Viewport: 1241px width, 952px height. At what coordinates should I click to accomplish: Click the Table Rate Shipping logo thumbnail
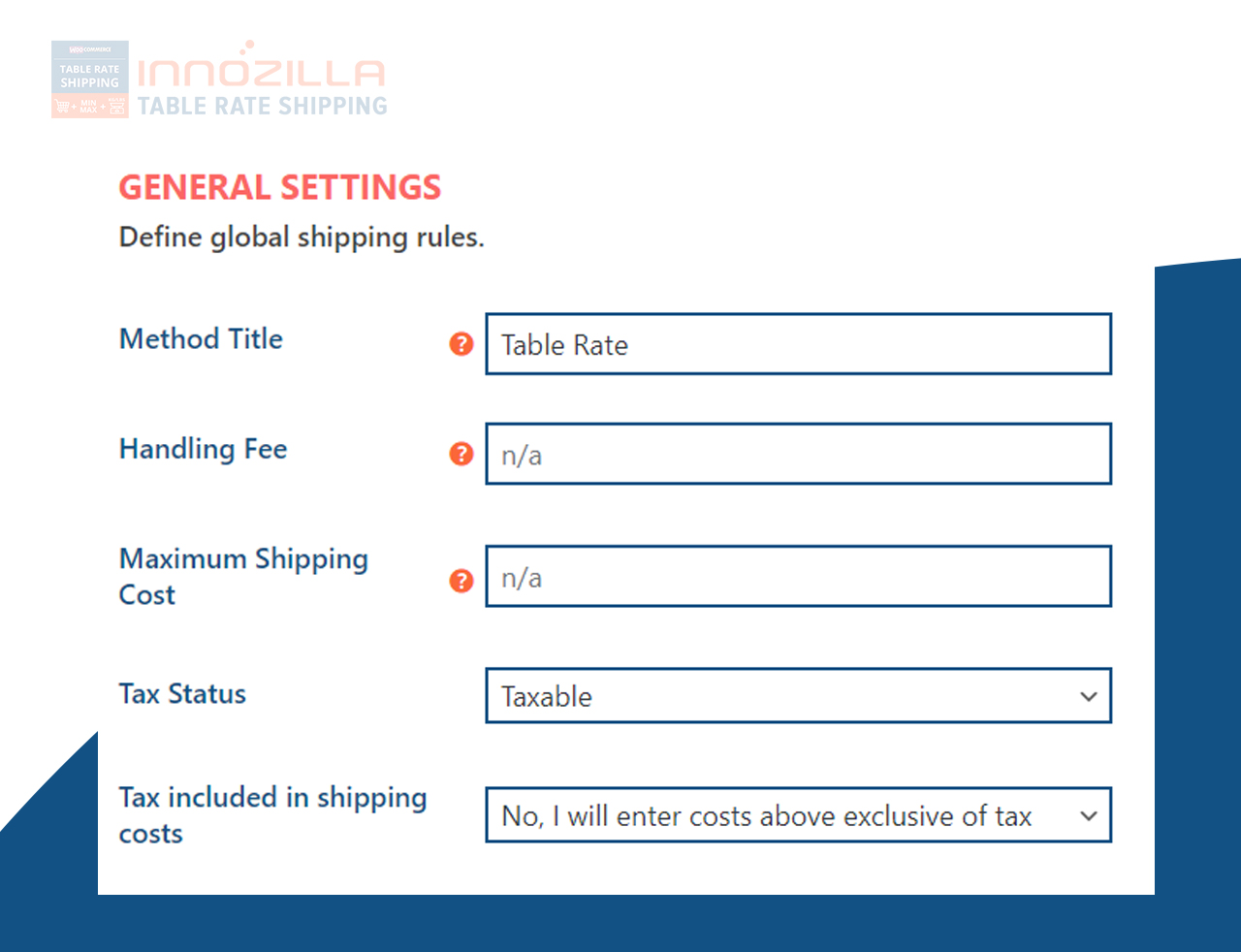point(90,79)
